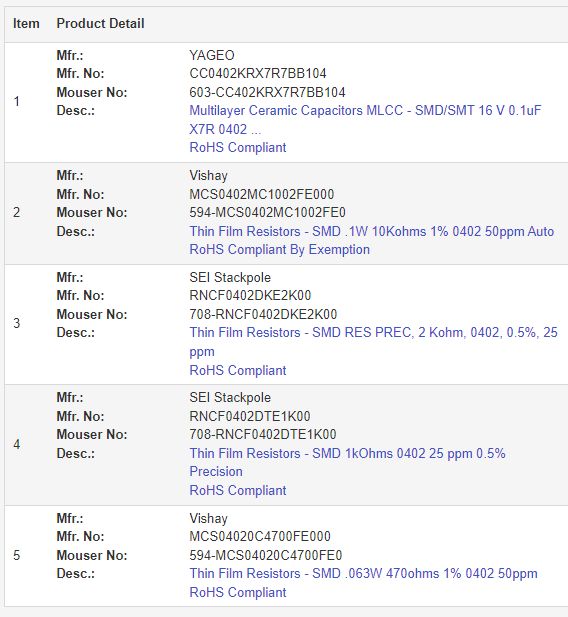Select Mfr. No RNCF0402DKE2K00 text
The image size is (568, 617).
250,295
